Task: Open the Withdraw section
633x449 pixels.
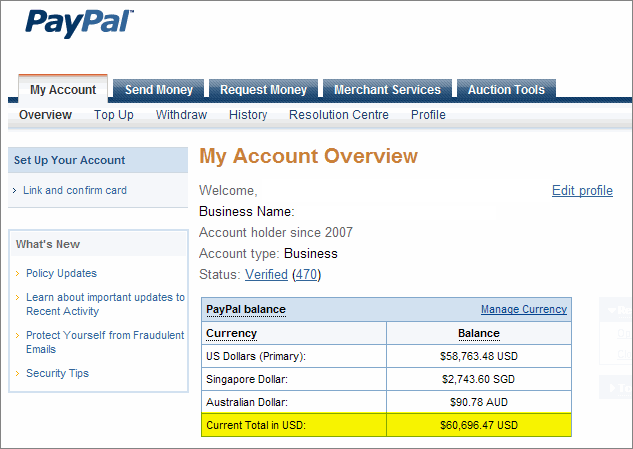Action: 181,115
